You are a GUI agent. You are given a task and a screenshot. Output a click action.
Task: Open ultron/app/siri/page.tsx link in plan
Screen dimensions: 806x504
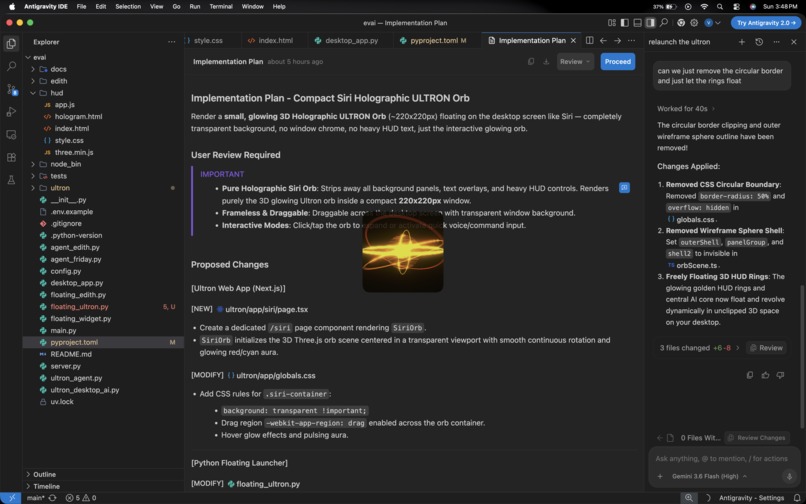[x=266, y=310]
